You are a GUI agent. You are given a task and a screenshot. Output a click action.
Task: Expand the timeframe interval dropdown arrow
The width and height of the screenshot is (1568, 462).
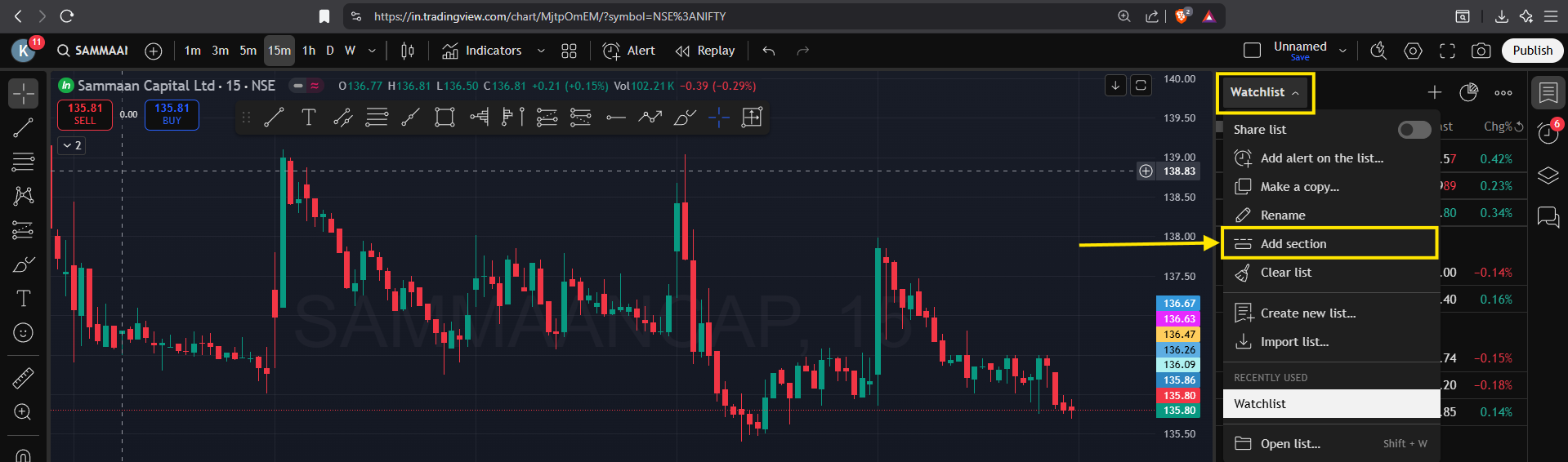(373, 51)
